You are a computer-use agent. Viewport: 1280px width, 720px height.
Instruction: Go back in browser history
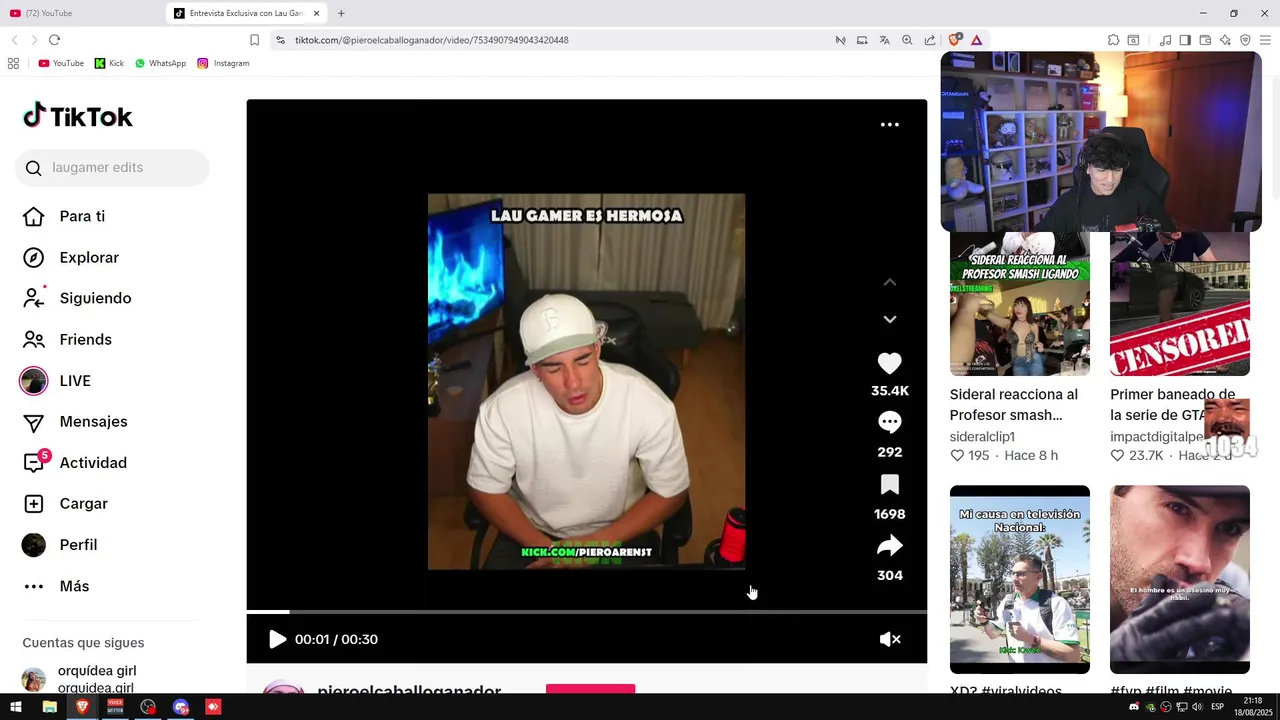pos(14,40)
